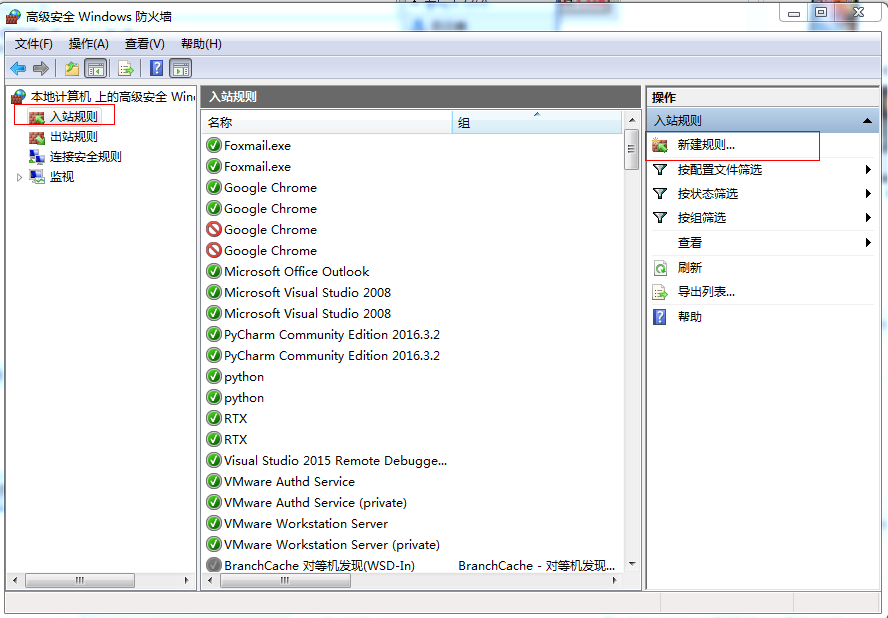Select the Microsoft Office Outlook rule
The image size is (888, 618).
coord(296,271)
